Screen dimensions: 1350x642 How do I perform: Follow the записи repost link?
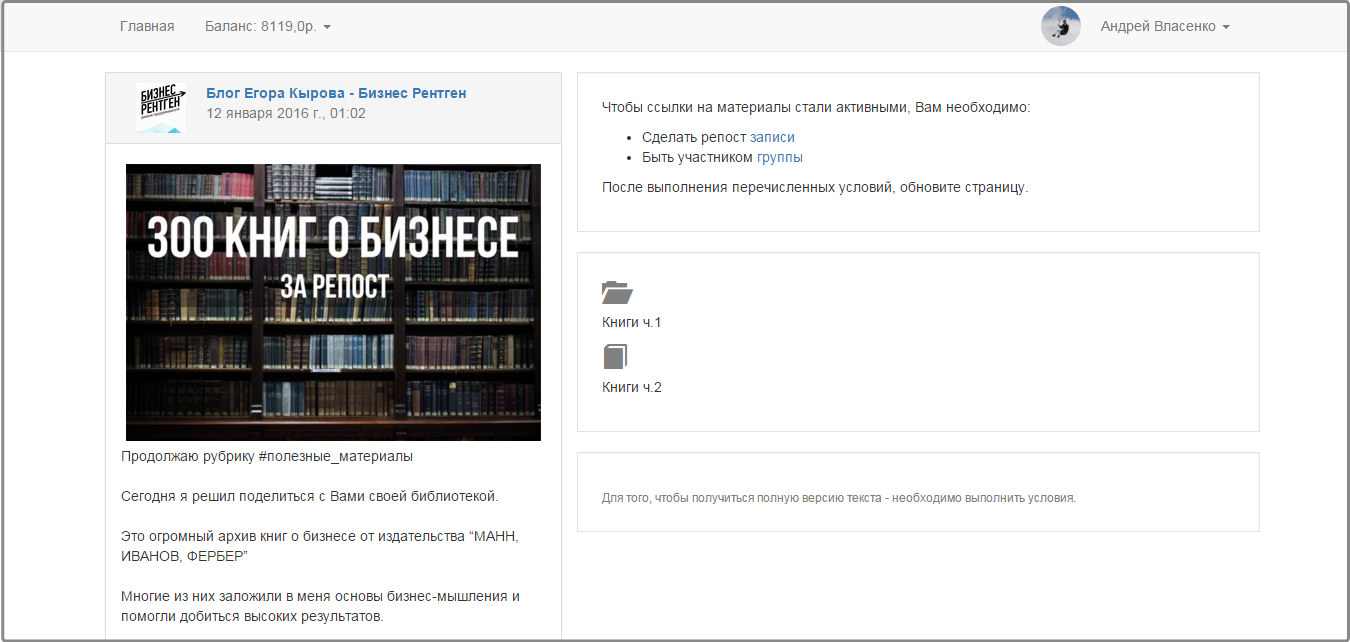click(772, 137)
